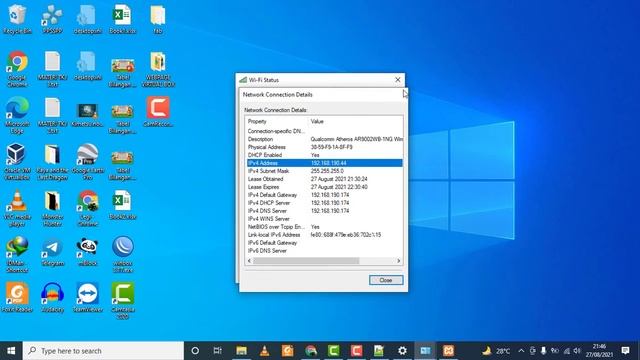640x360 pixels.
Task: Select the IPv4 WINS Server row
Action: [324, 219]
